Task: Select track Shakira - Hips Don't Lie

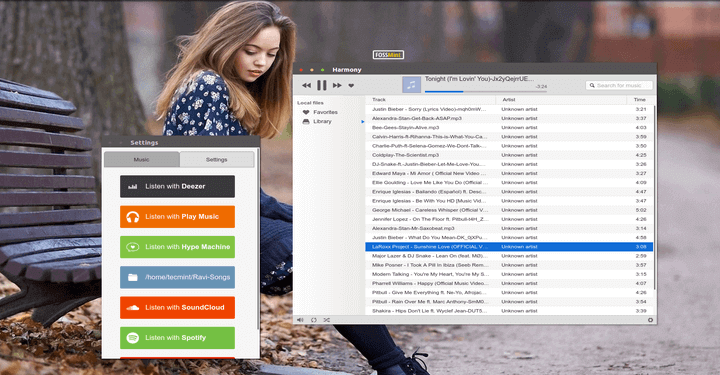Action: click(x=509, y=311)
